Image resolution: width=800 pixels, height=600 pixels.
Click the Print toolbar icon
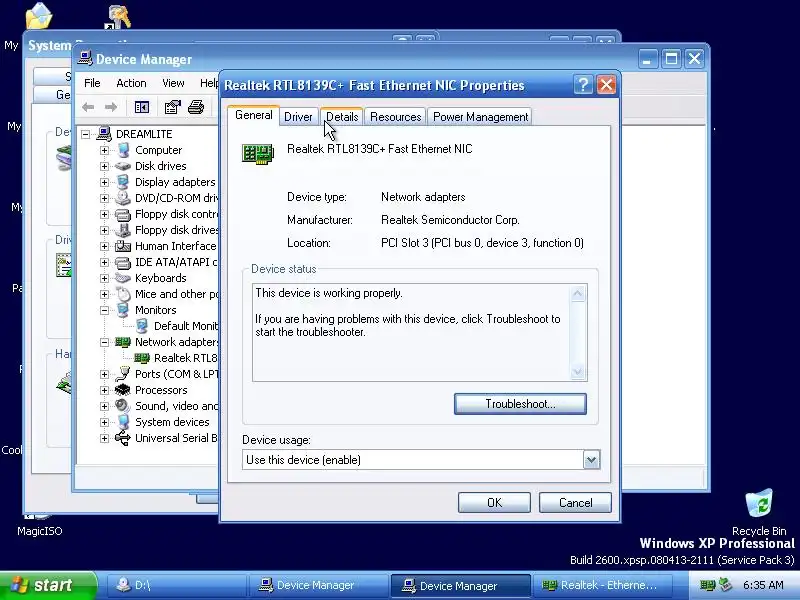(196, 107)
